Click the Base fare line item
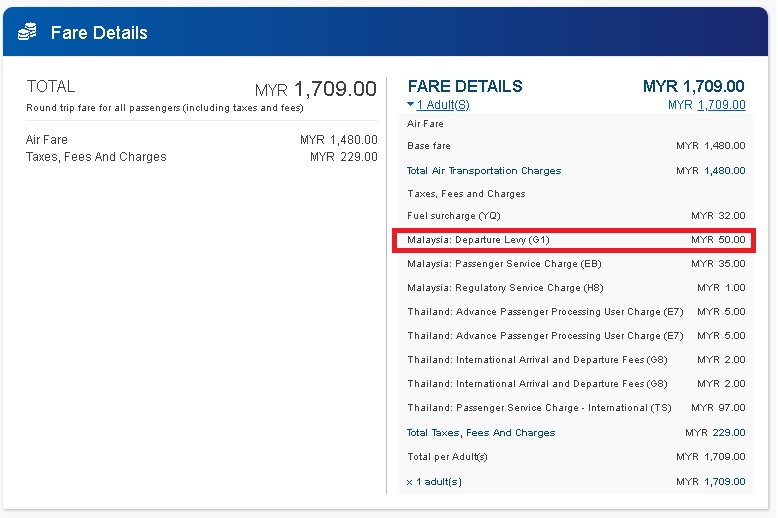 tap(576, 146)
